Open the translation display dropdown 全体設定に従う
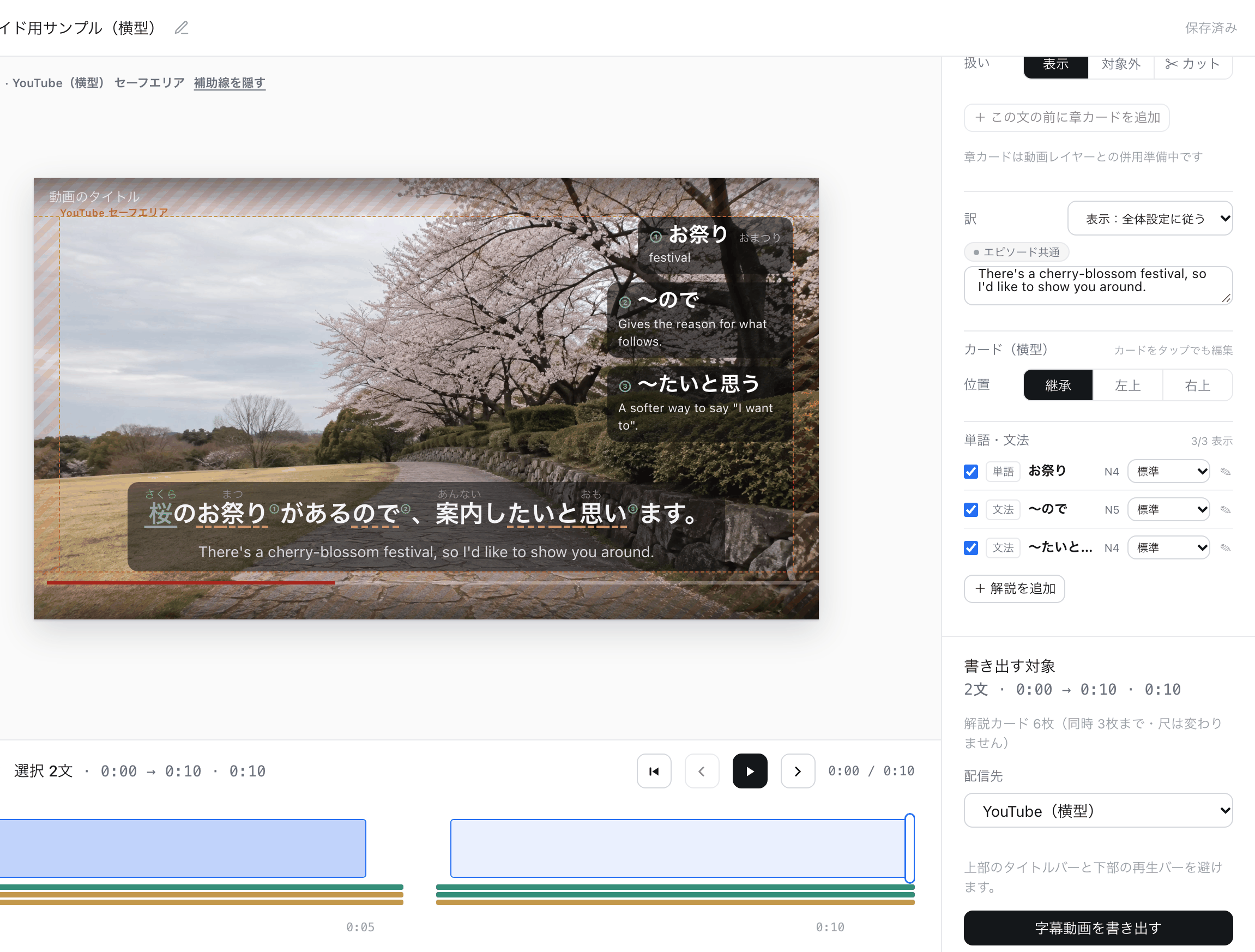Image resolution: width=1255 pixels, height=952 pixels. coord(1150,219)
